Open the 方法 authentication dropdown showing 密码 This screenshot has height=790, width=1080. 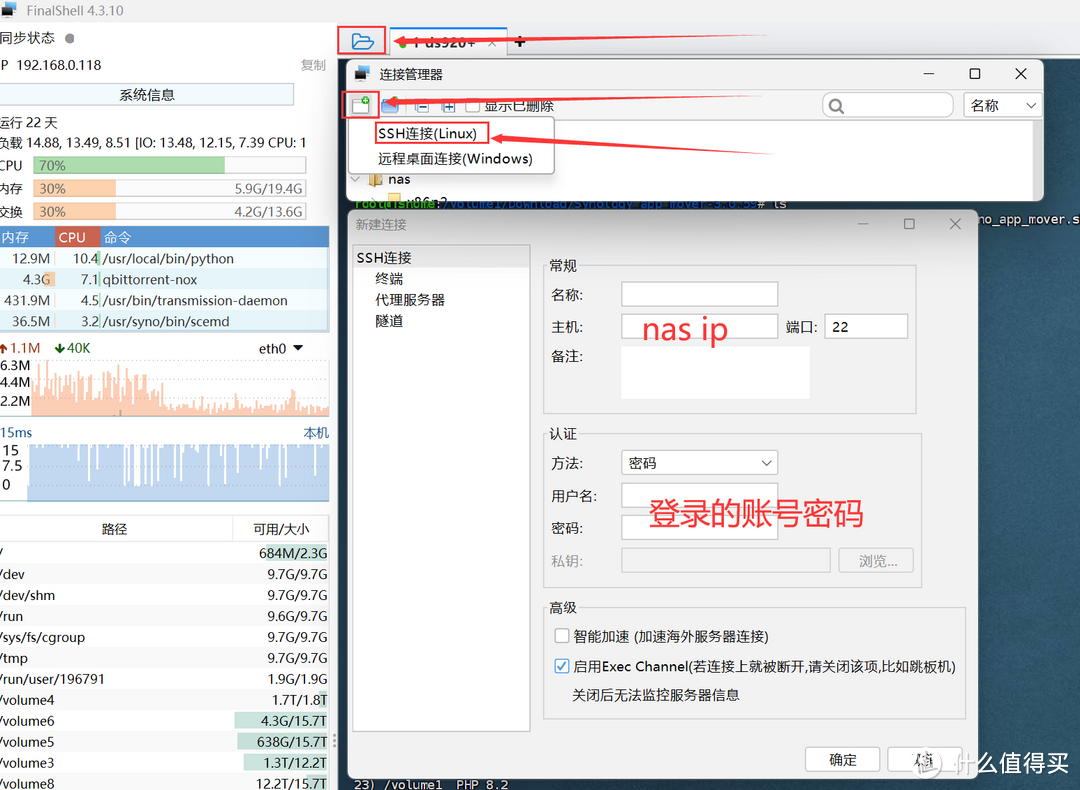click(699, 462)
